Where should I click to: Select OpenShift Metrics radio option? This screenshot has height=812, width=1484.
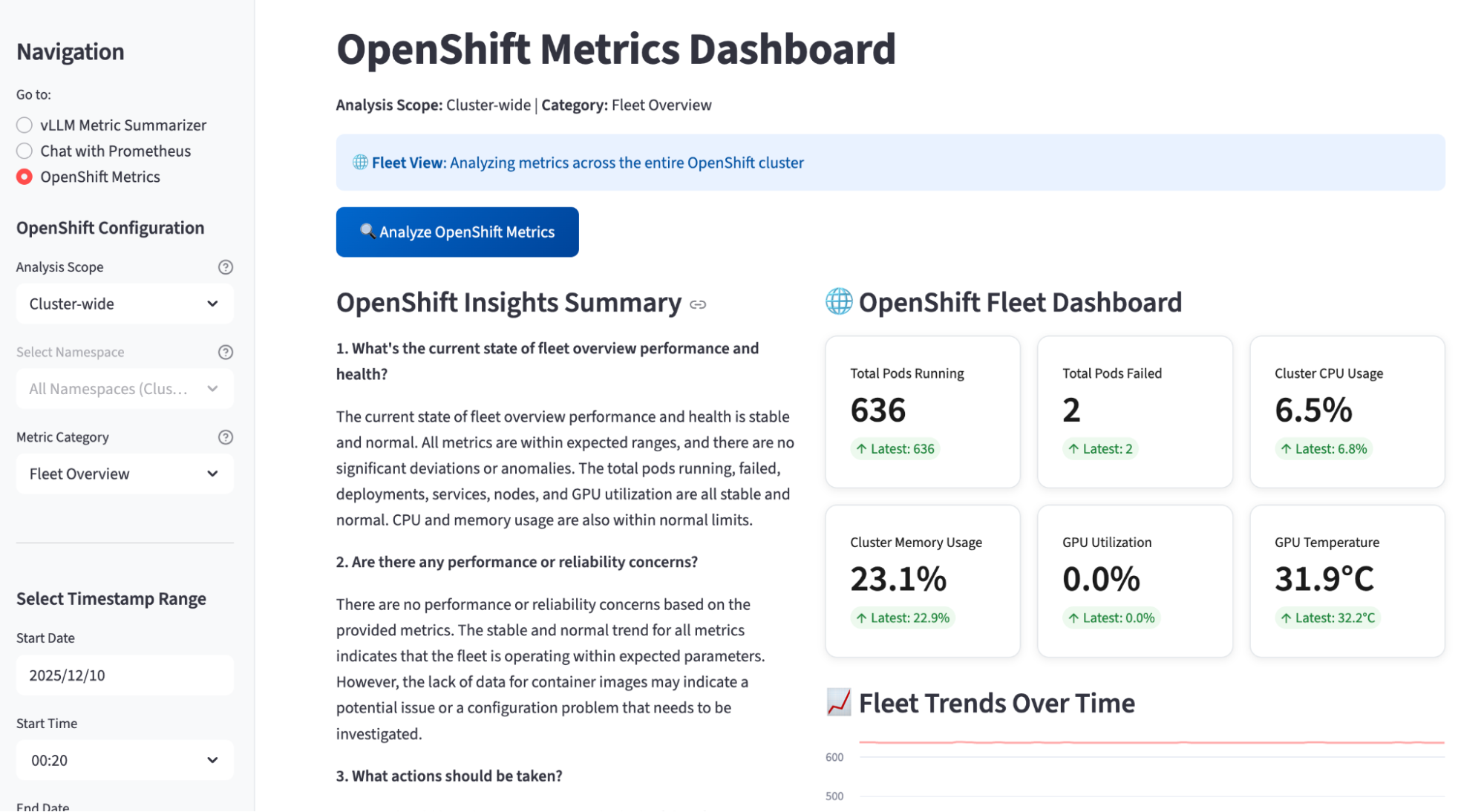24,177
